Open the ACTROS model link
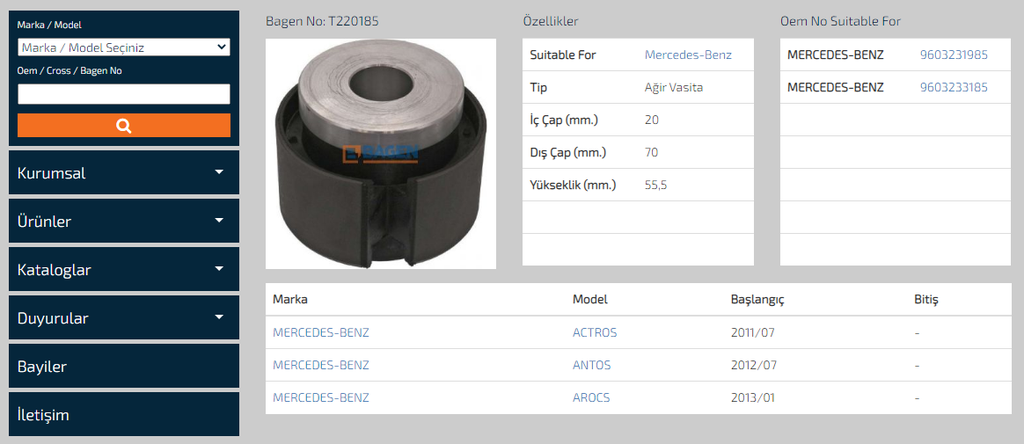 tap(594, 332)
